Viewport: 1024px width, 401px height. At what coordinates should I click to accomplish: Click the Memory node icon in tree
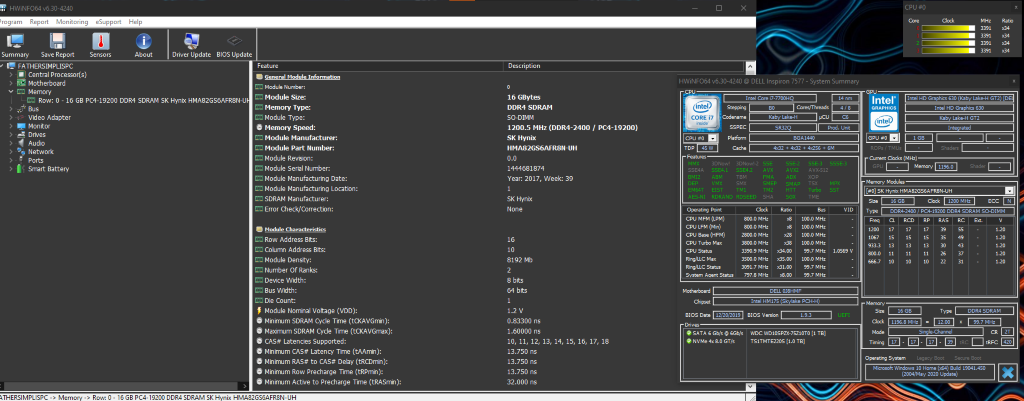(22, 92)
